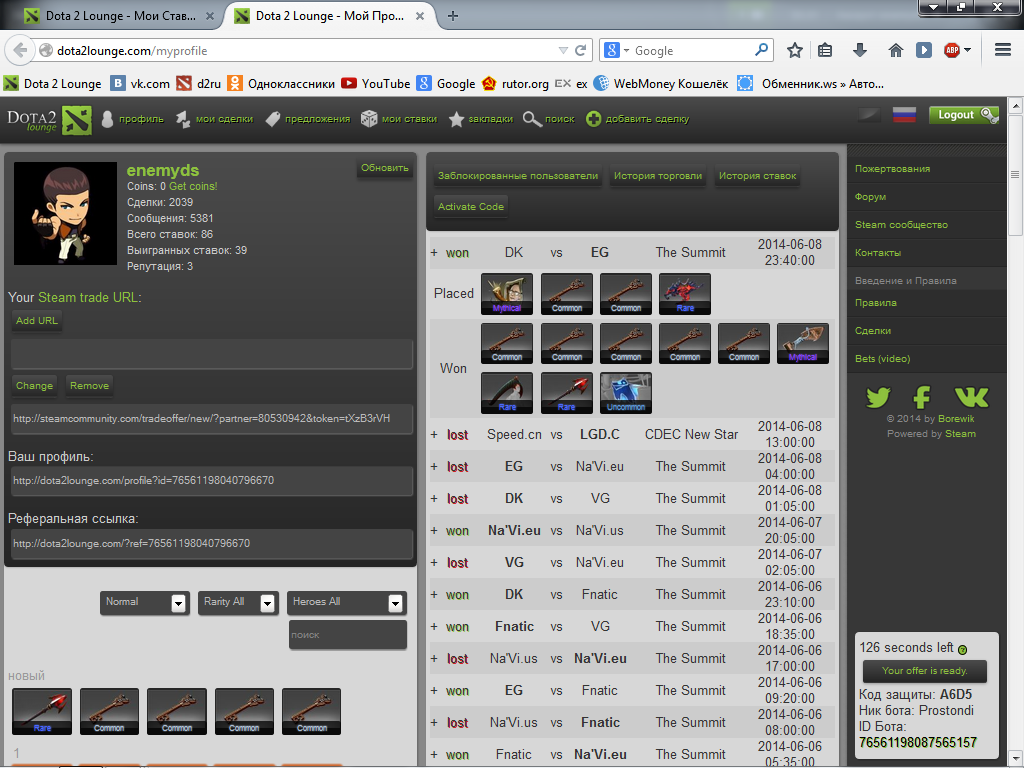Click the Steam trade URL link
The image size is (1024, 768).
[88, 297]
